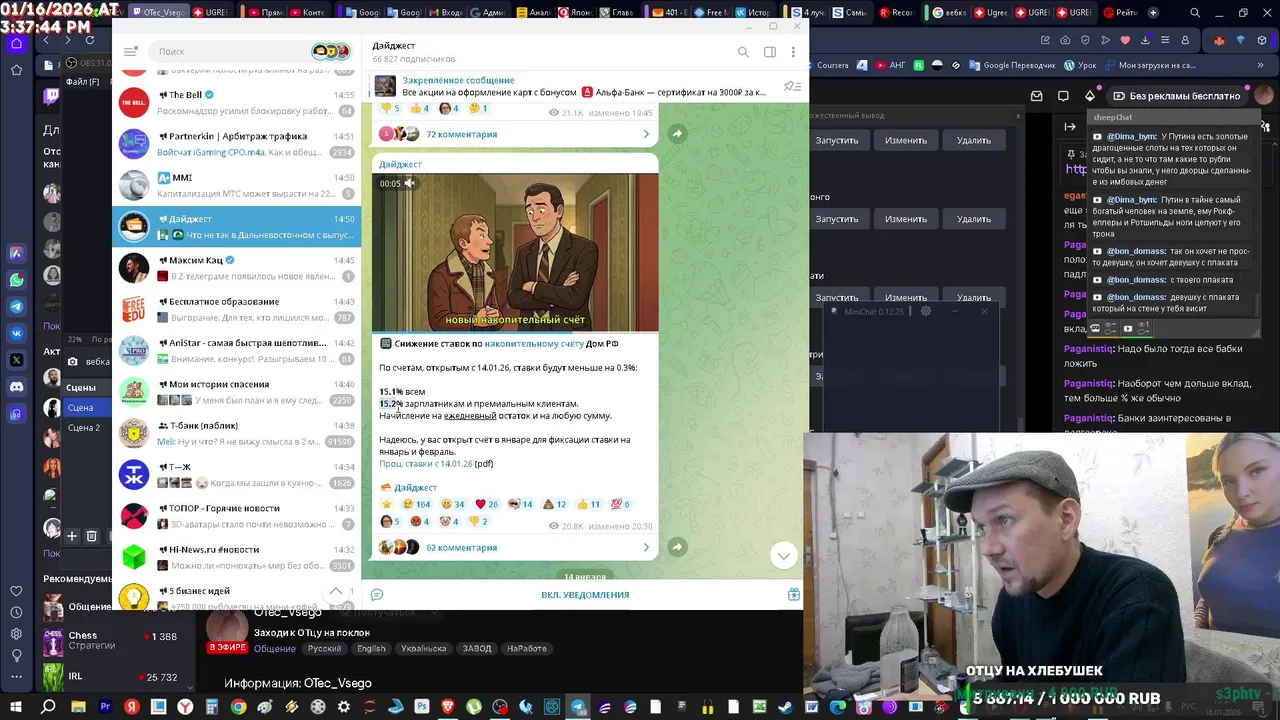The width and height of the screenshot is (1280, 720).
Task: Open Дайджест channel three-dot options menu
Action: 795,52
